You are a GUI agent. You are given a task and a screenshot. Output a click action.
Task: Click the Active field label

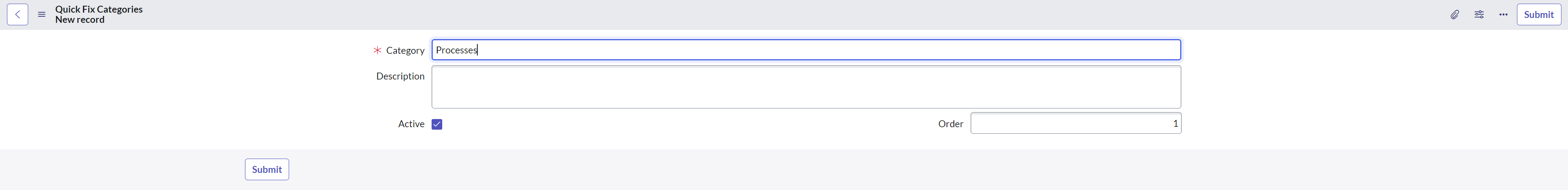coord(411,124)
